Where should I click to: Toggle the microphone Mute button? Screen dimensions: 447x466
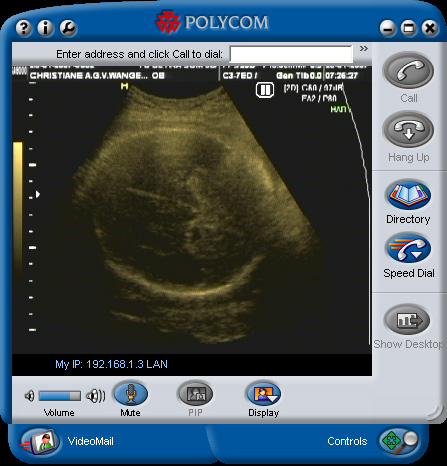pyautogui.click(x=131, y=393)
